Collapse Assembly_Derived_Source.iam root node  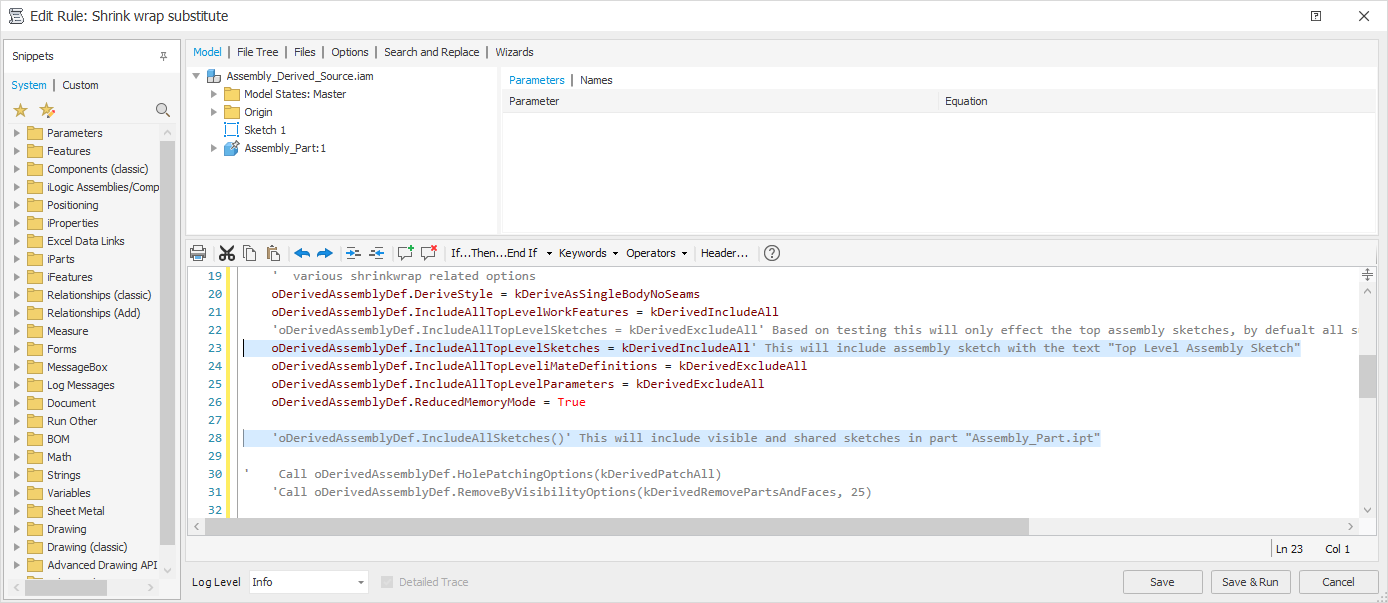[196, 76]
